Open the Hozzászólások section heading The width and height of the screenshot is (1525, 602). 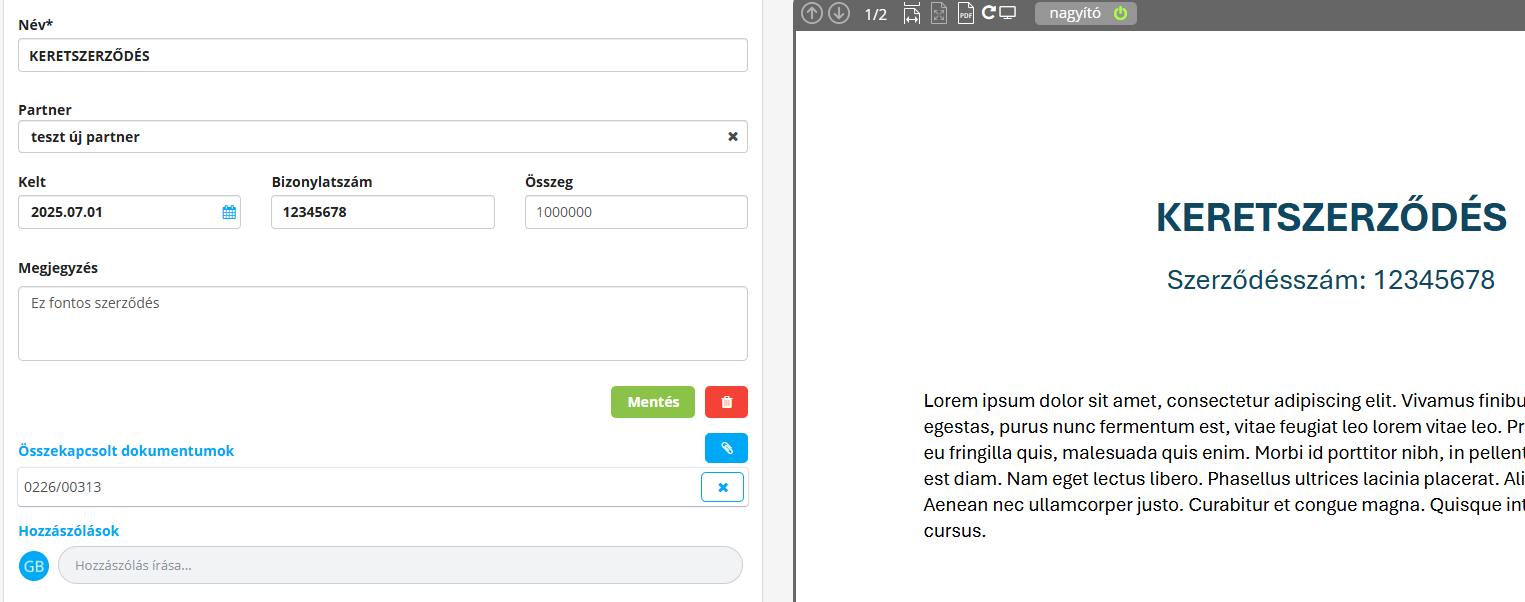pyautogui.click(x=67, y=530)
